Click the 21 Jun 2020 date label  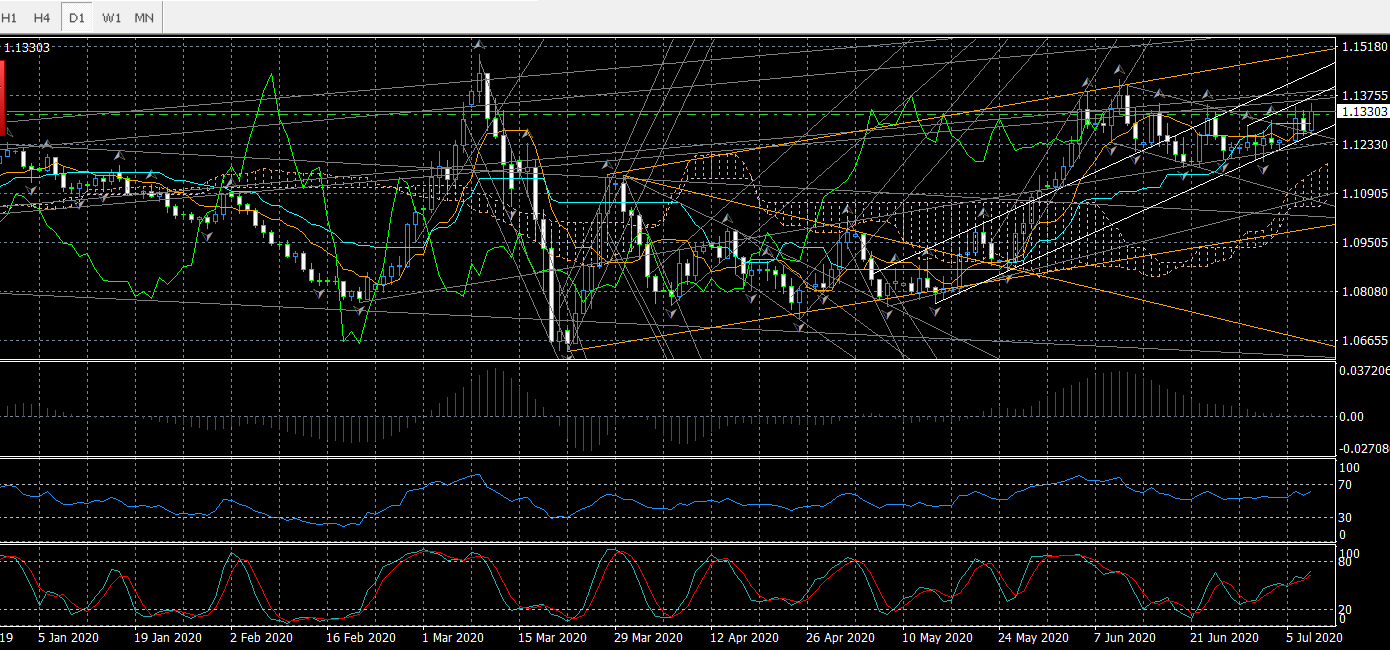tap(1224, 637)
